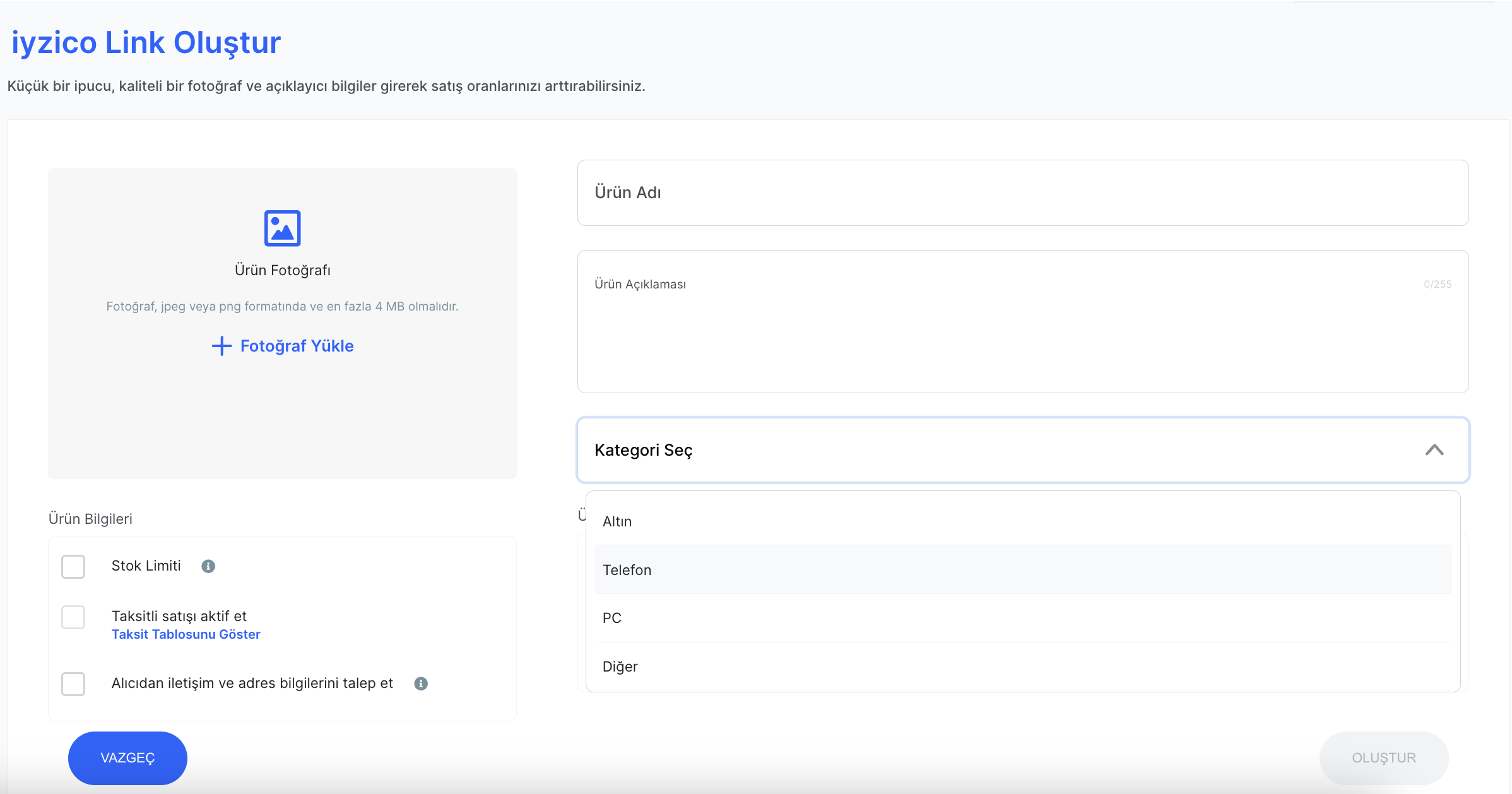1512x794 pixels.
Task: Choose Telefon category option
Action: [x=627, y=570]
